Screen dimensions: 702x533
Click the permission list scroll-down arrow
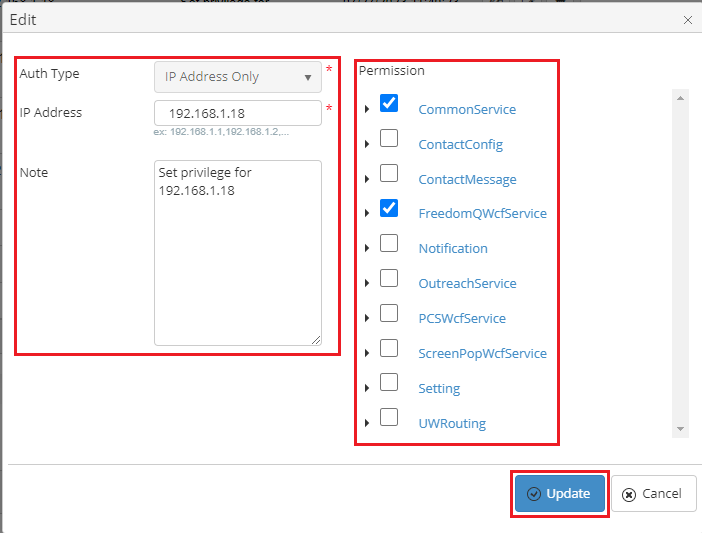tap(680, 429)
